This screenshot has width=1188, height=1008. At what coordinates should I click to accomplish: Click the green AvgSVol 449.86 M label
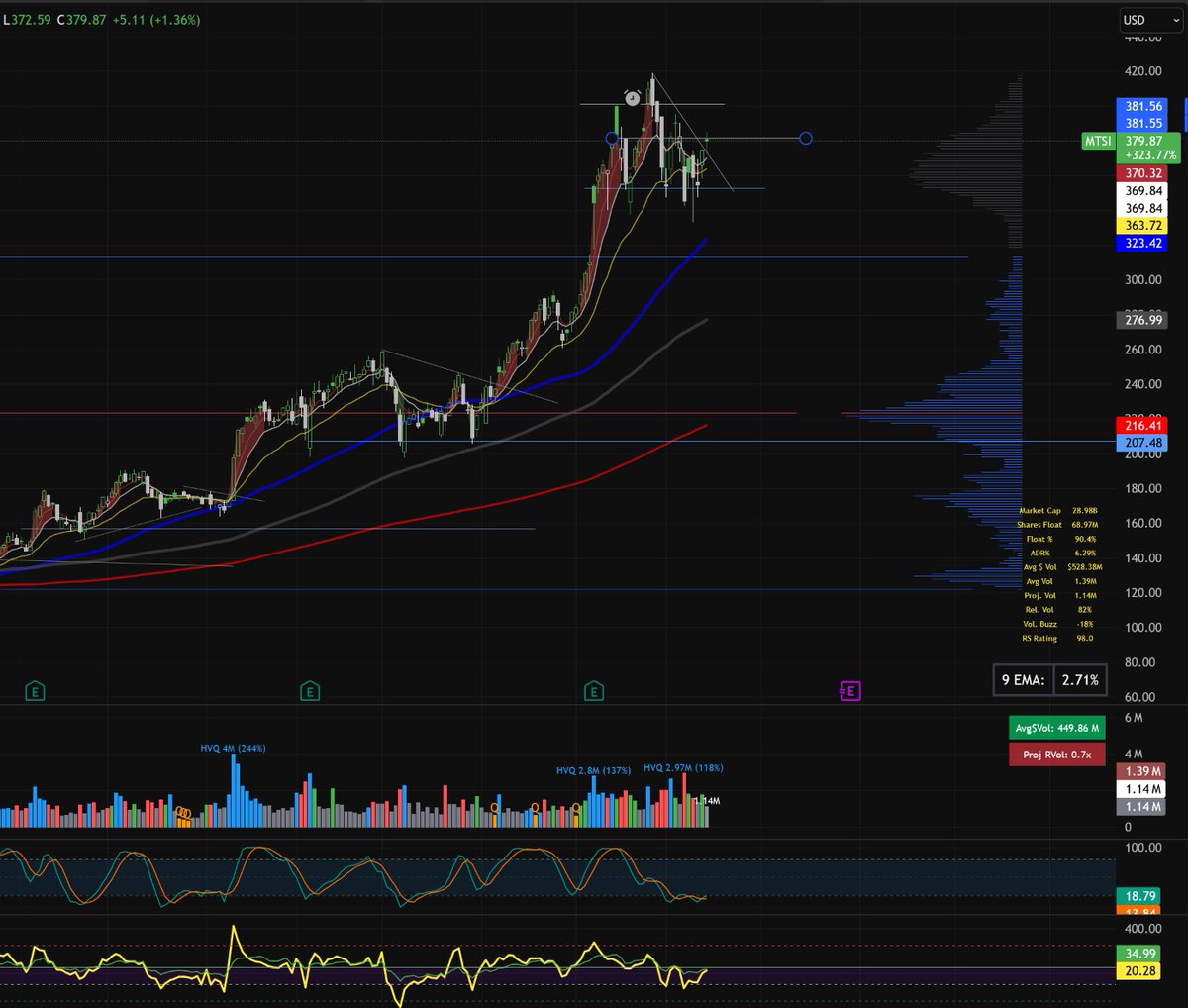(x=1057, y=728)
